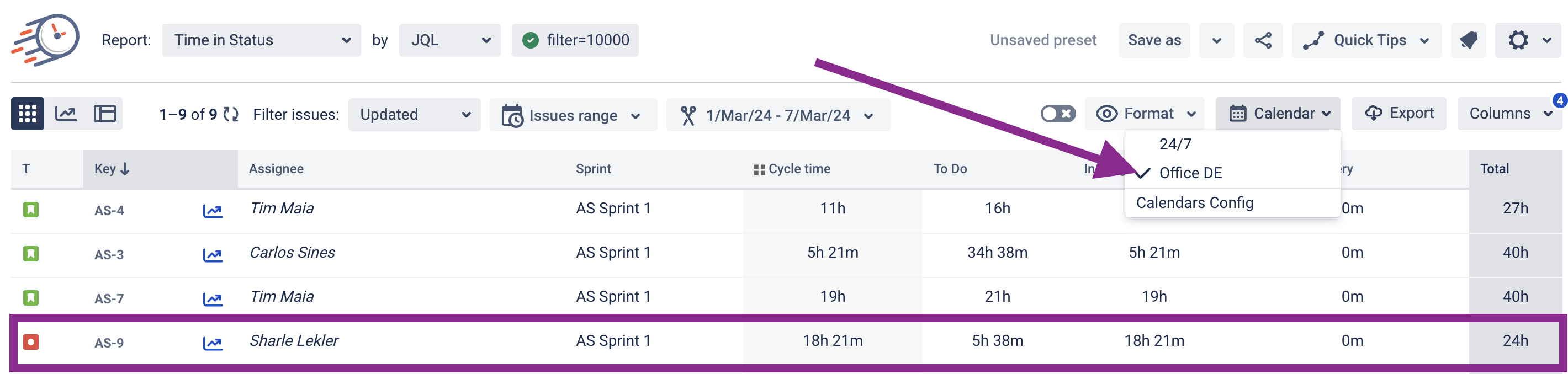Click the Save as button
1568x374 pixels.
click(1154, 40)
